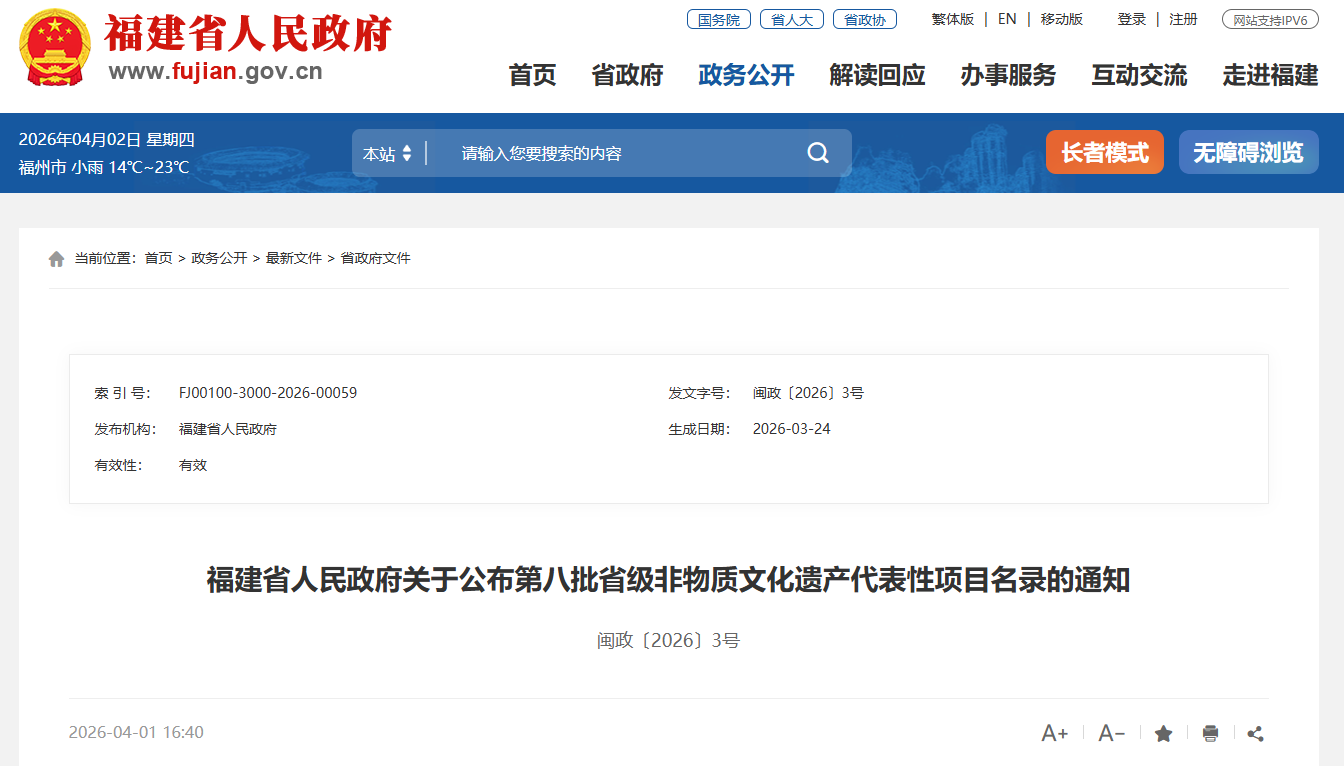Turn on 无障碍浏览 accessibility browsing
Screen dimensions: 1344x766
[1248, 152]
